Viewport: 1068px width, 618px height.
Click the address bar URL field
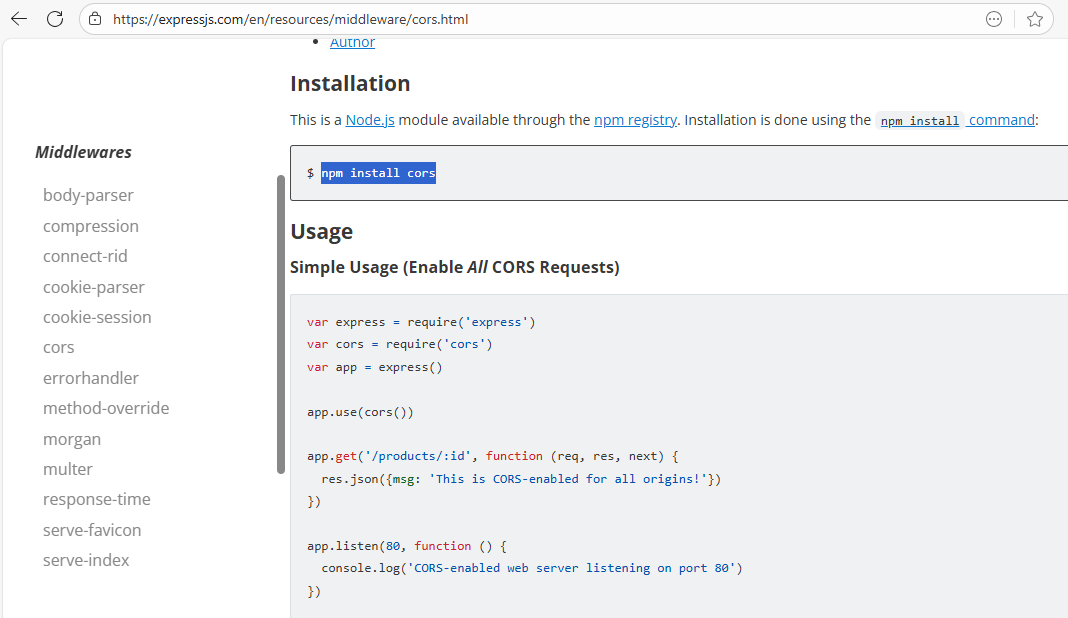coord(500,19)
